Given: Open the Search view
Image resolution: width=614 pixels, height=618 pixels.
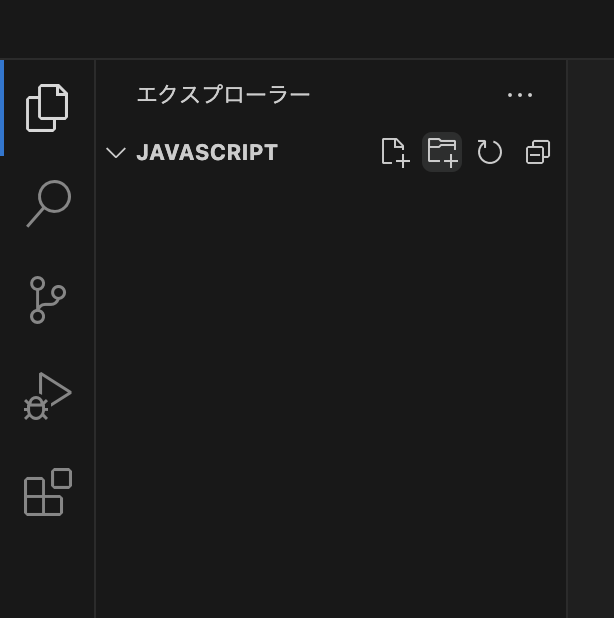Looking at the screenshot, I should pos(47,204).
